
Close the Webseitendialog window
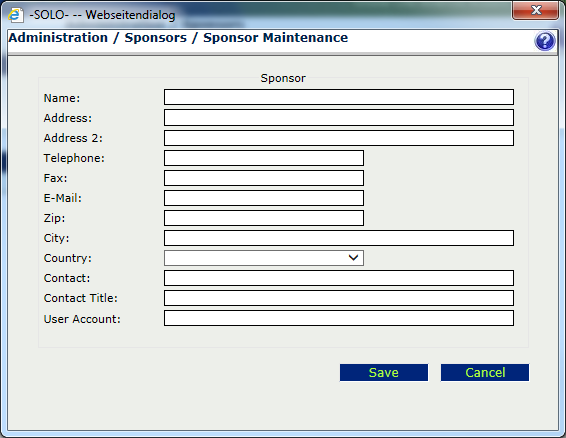[535, 10]
